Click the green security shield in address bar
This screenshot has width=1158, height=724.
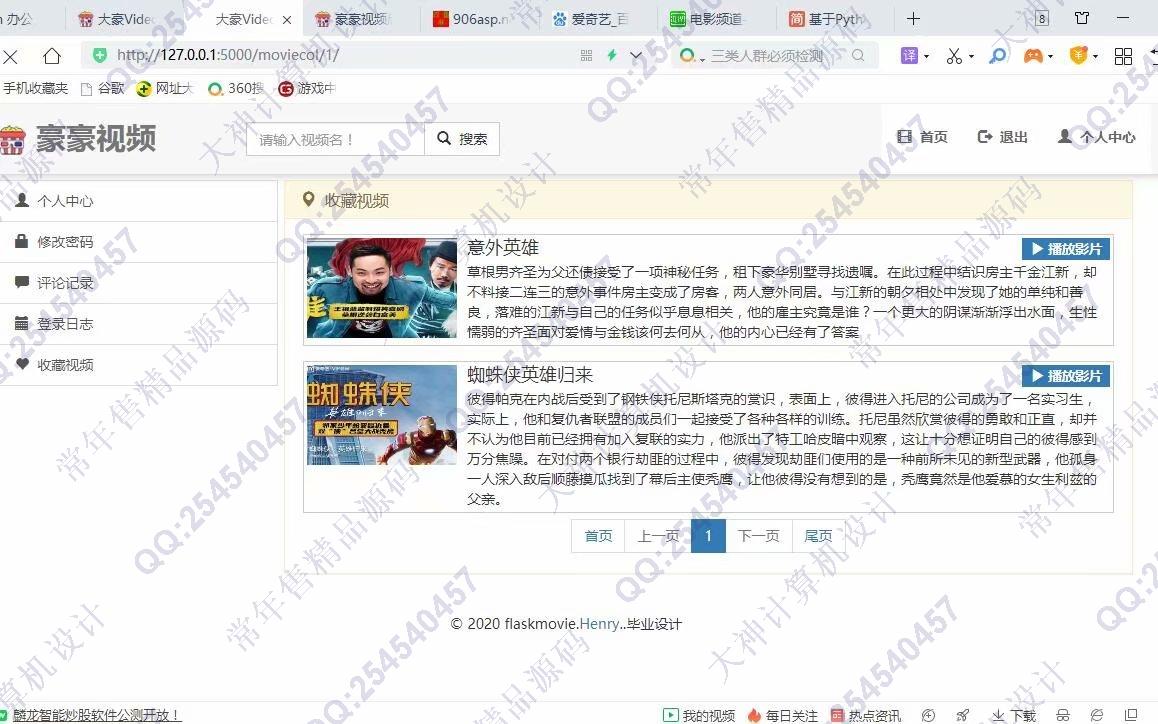(100, 55)
